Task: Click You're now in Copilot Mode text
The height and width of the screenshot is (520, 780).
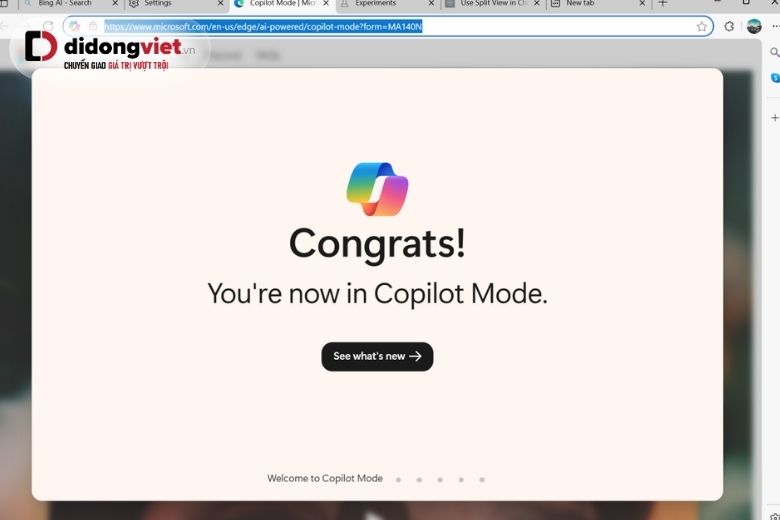Action: click(377, 294)
